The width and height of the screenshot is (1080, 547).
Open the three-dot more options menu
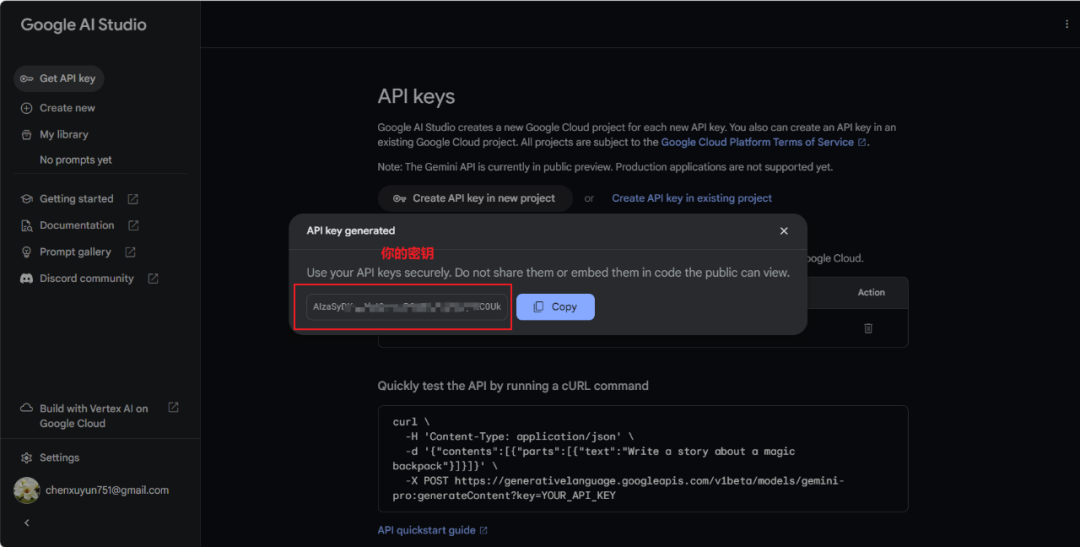pyautogui.click(x=1067, y=24)
